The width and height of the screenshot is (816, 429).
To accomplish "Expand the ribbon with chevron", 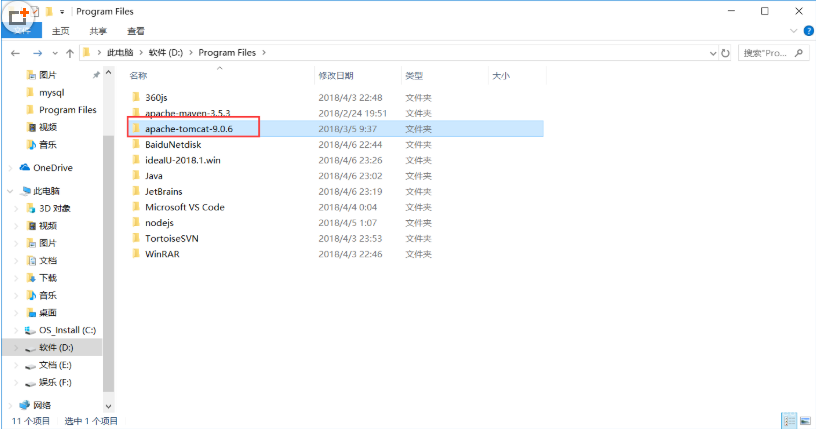I will tap(794, 31).
